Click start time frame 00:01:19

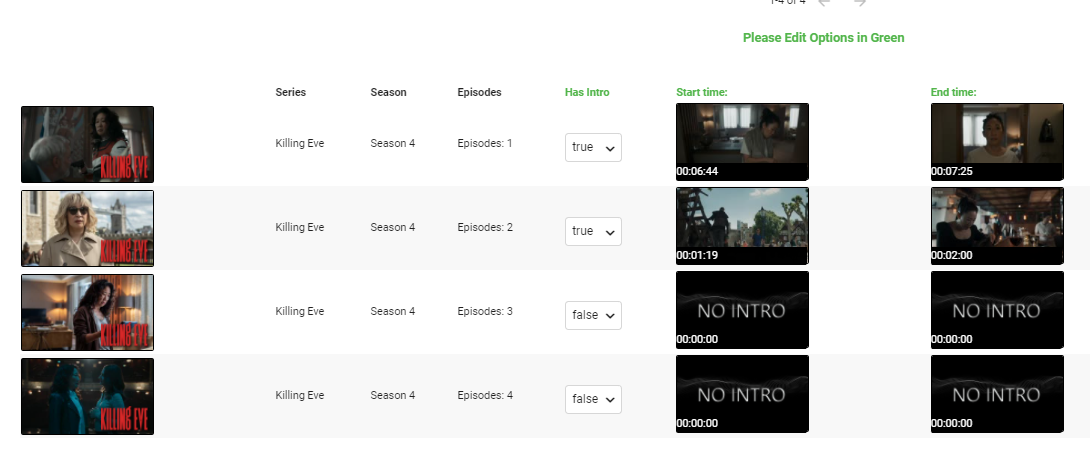(x=742, y=226)
